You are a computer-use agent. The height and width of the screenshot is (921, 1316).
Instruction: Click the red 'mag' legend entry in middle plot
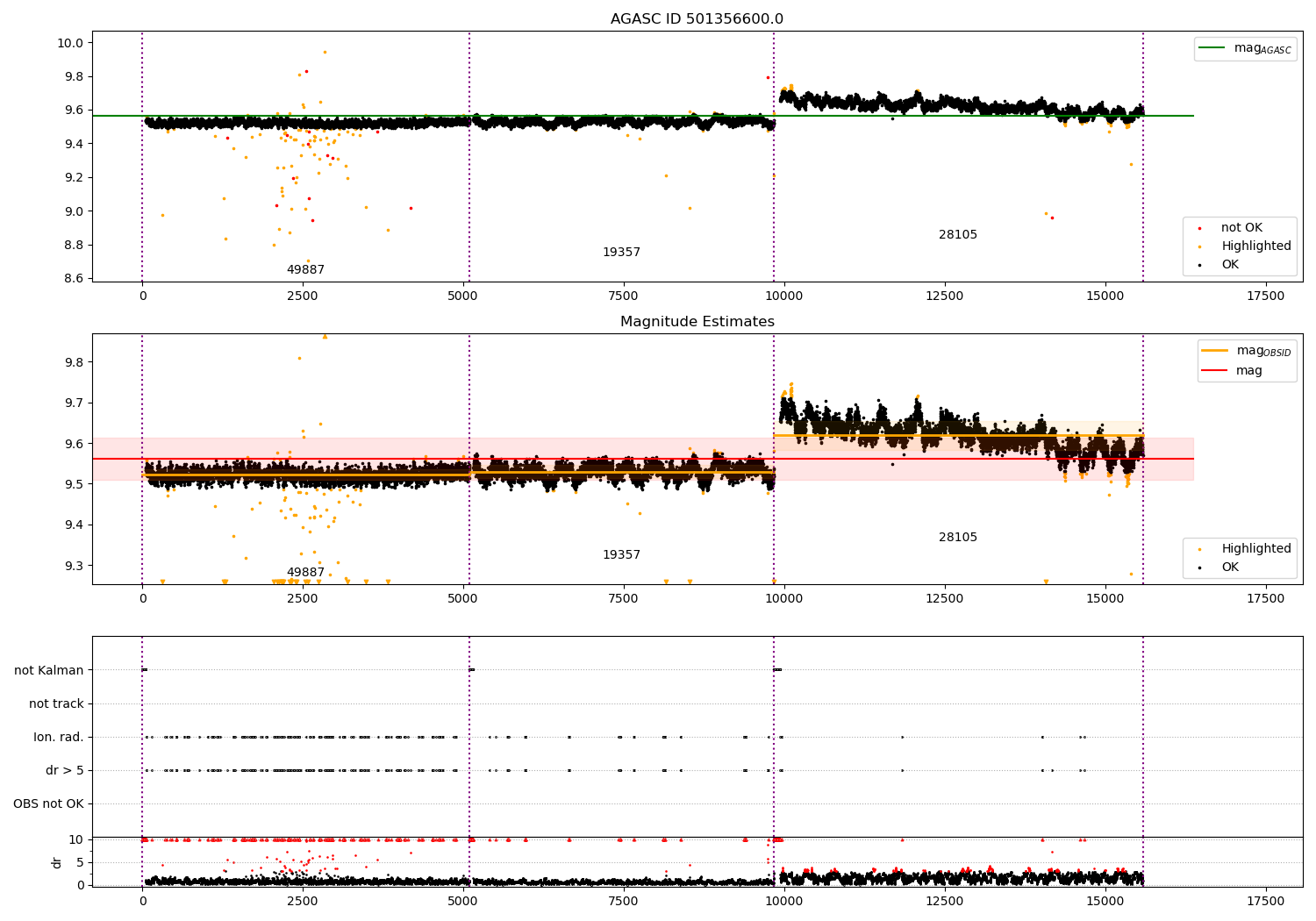1233,370
